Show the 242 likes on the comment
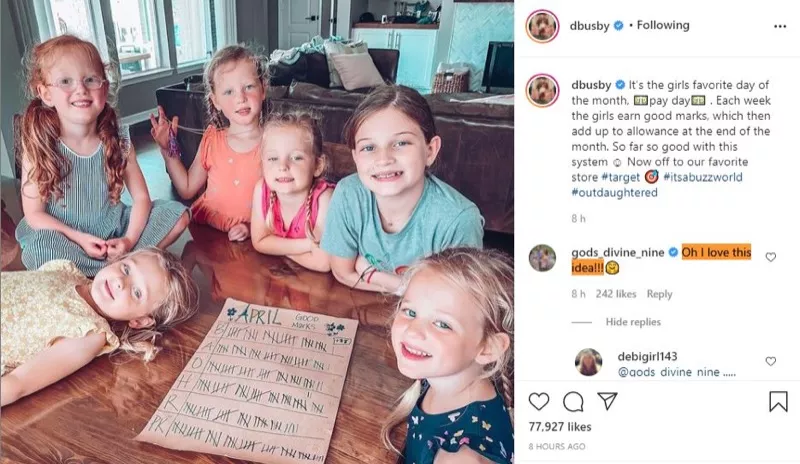 (x=616, y=294)
